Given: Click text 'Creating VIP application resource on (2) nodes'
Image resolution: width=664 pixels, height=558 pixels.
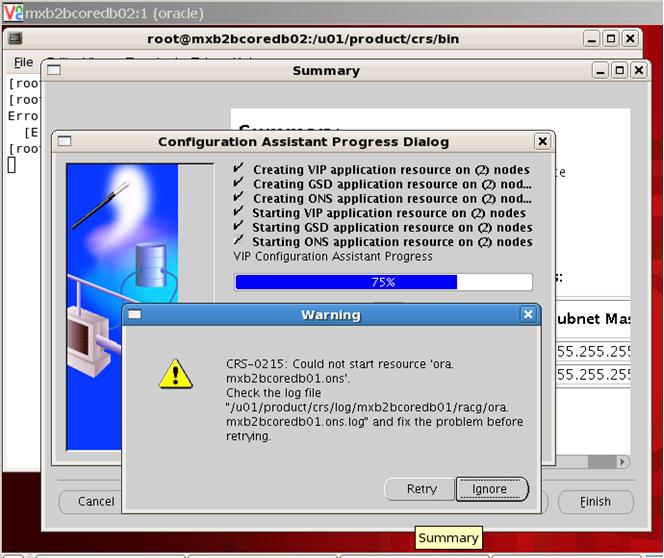Looking at the screenshot, I should click(x=391, y=170).
